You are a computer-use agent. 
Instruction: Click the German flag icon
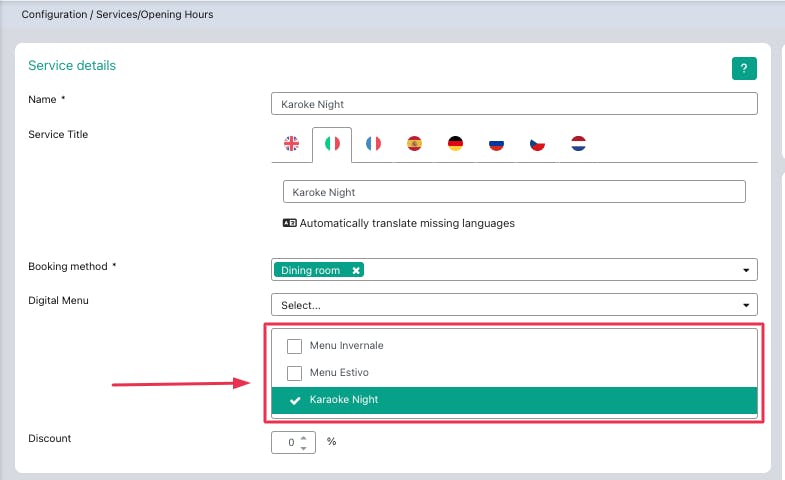[x=455, y=144]
